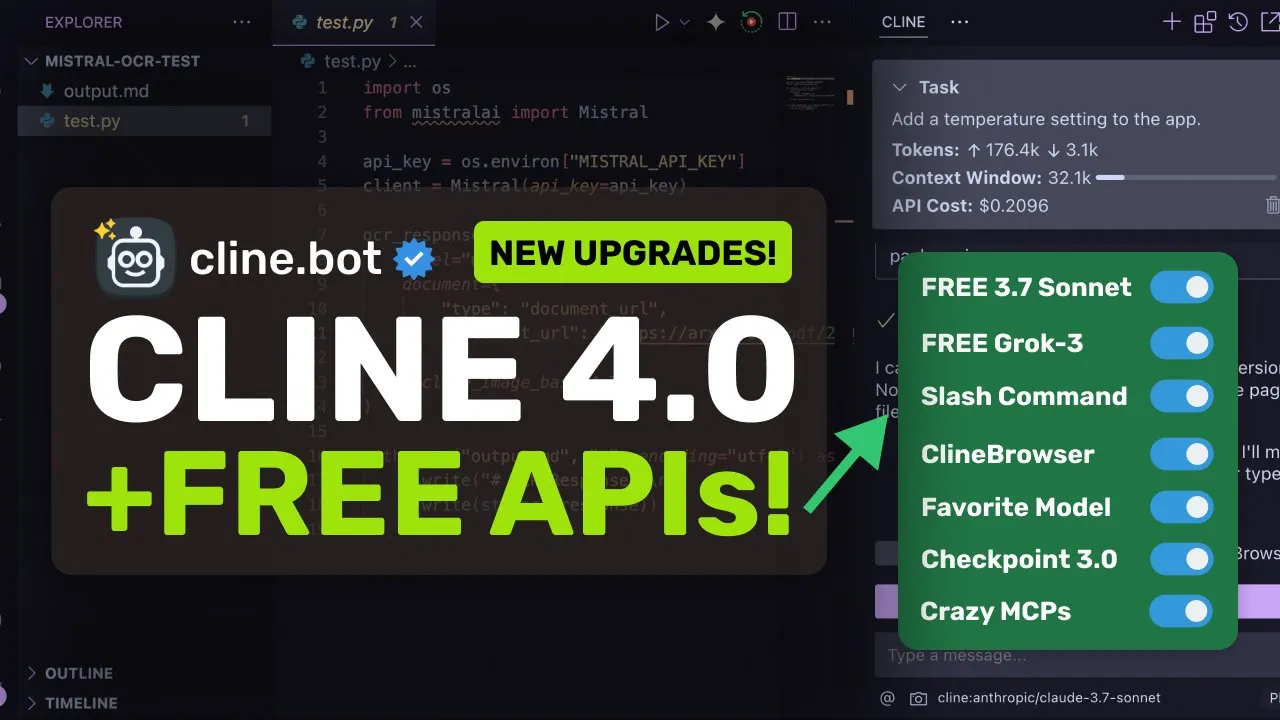Click the red-green record icon in editor toolbar

[751, 21]
